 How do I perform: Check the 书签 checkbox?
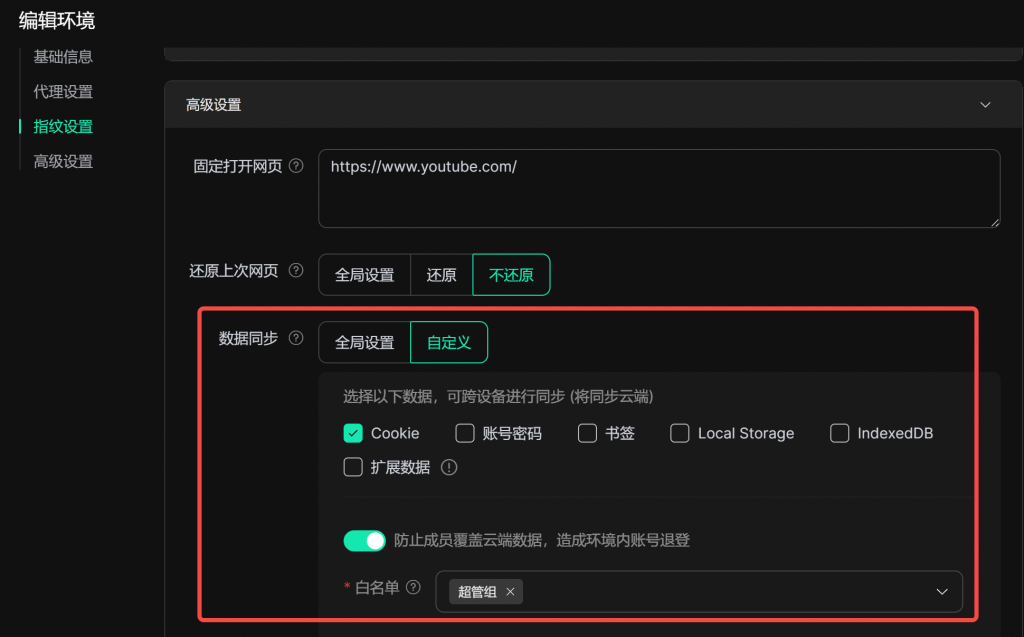point(587,433)
